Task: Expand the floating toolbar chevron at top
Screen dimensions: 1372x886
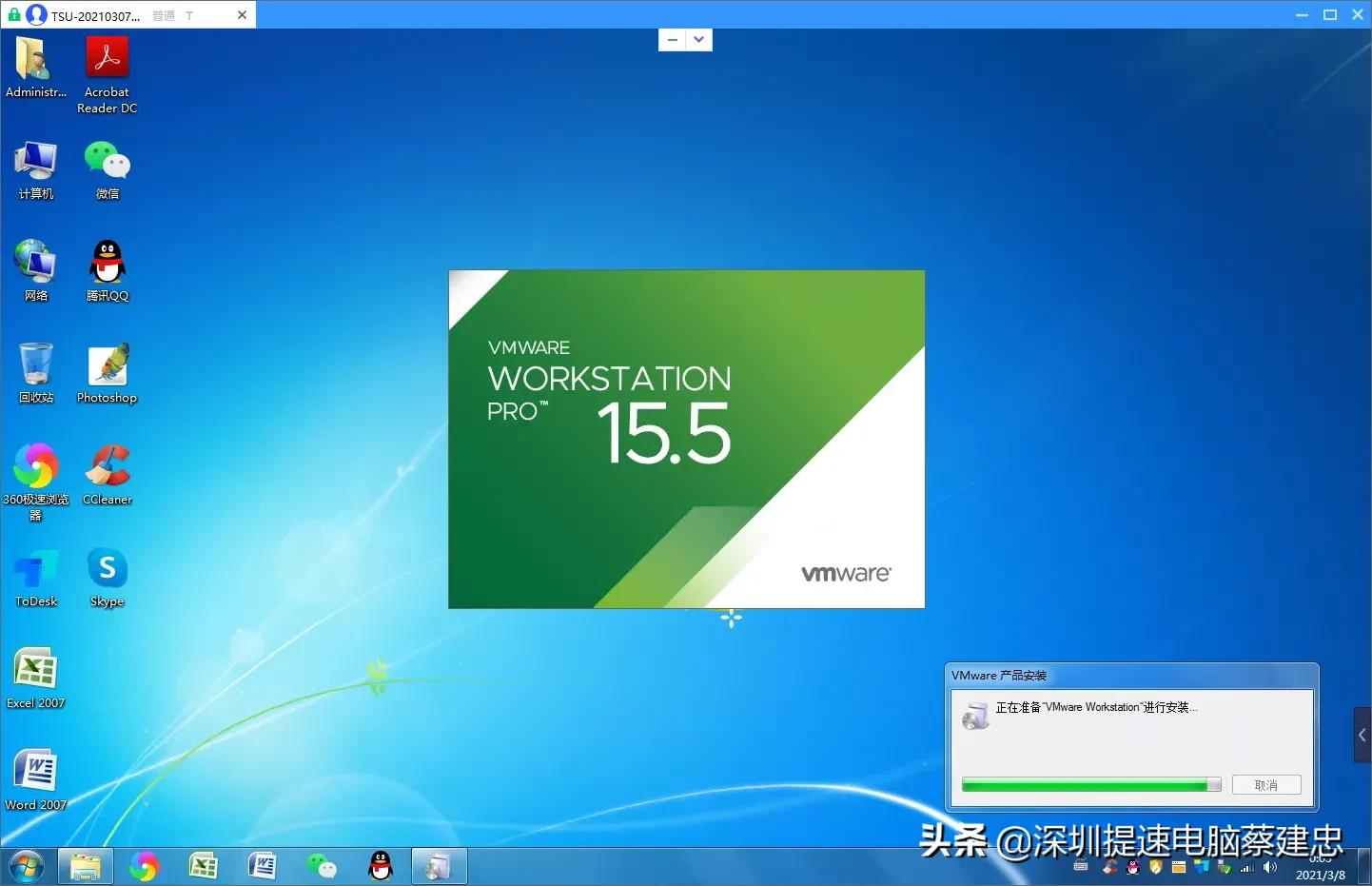Action: 699,40
